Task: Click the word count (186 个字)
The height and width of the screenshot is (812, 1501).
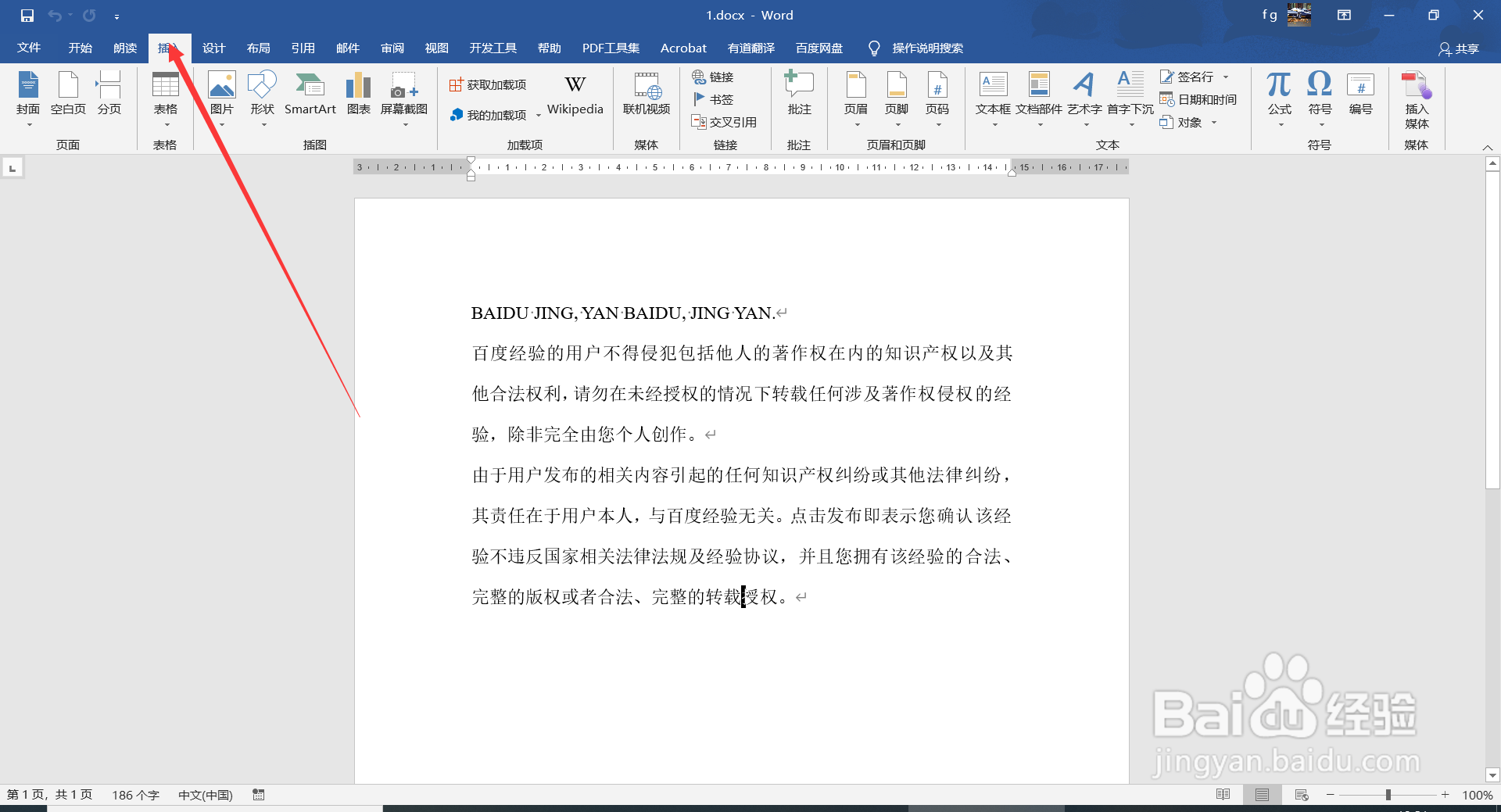Action: pos(135,795)
